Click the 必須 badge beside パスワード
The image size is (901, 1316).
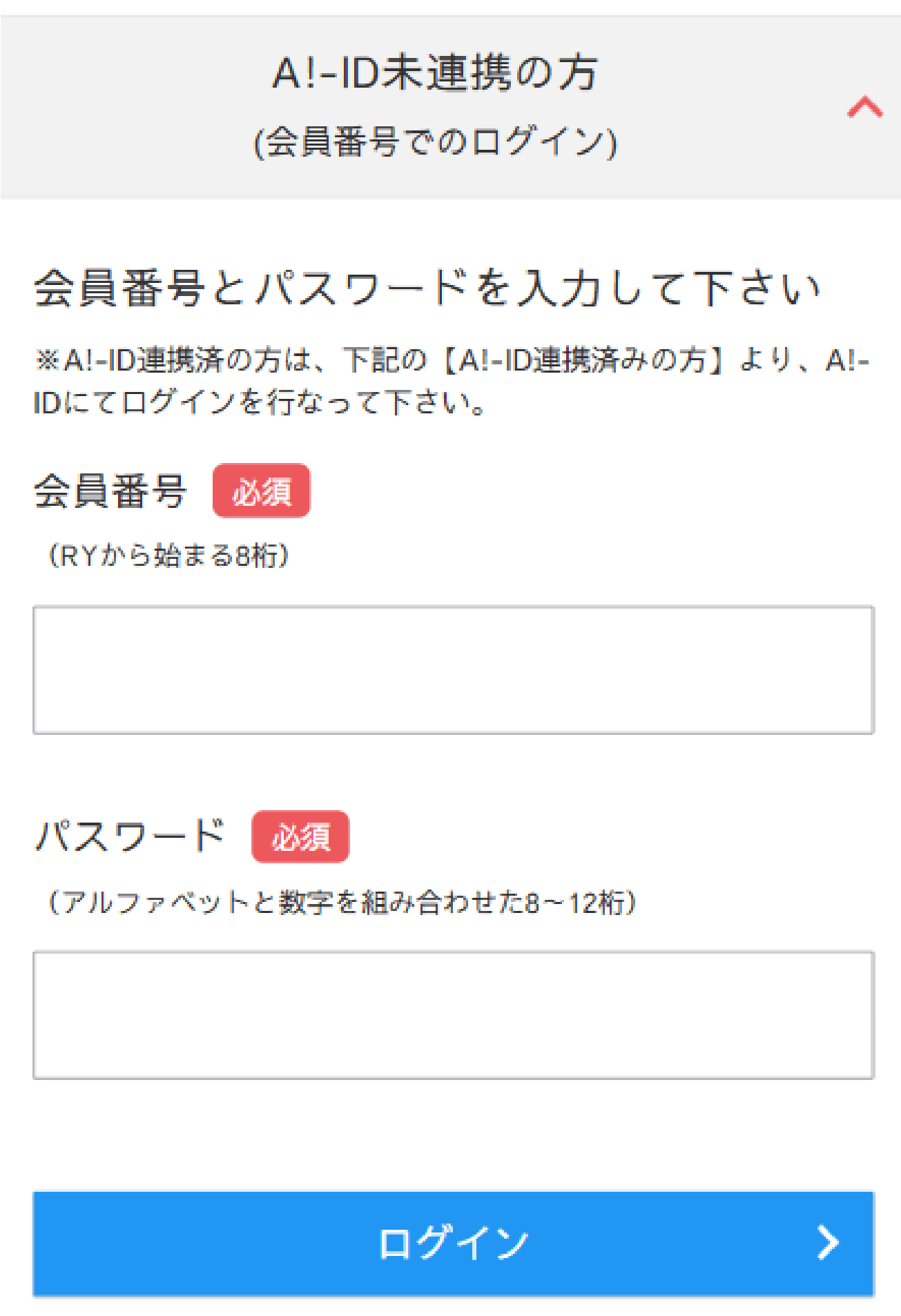point(300,836)
